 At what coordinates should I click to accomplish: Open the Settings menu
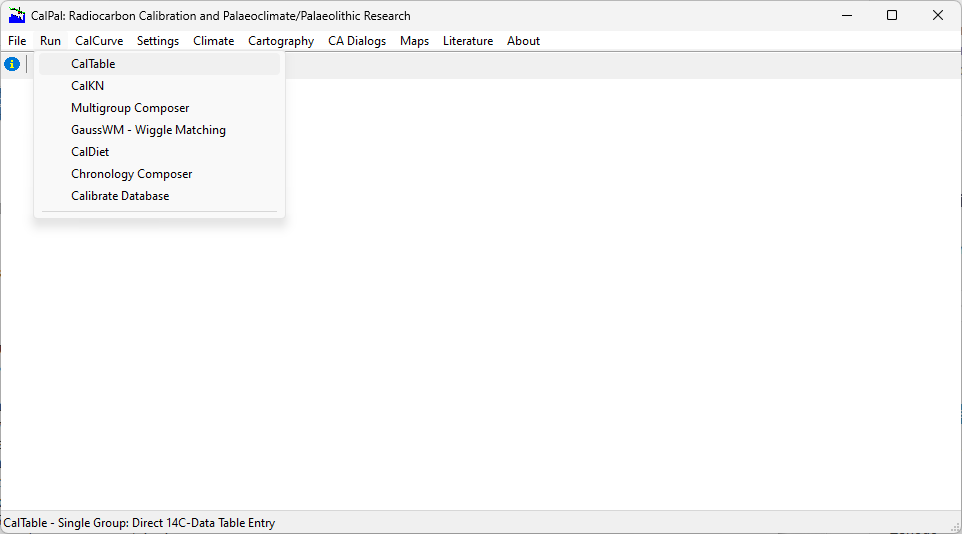158,41
